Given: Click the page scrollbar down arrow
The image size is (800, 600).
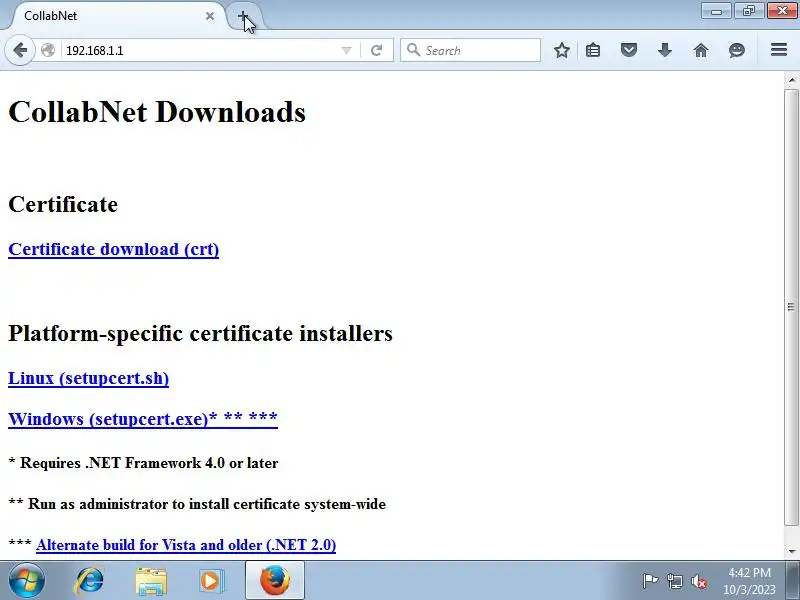Looking at the screenshot, I should point(791,552).
